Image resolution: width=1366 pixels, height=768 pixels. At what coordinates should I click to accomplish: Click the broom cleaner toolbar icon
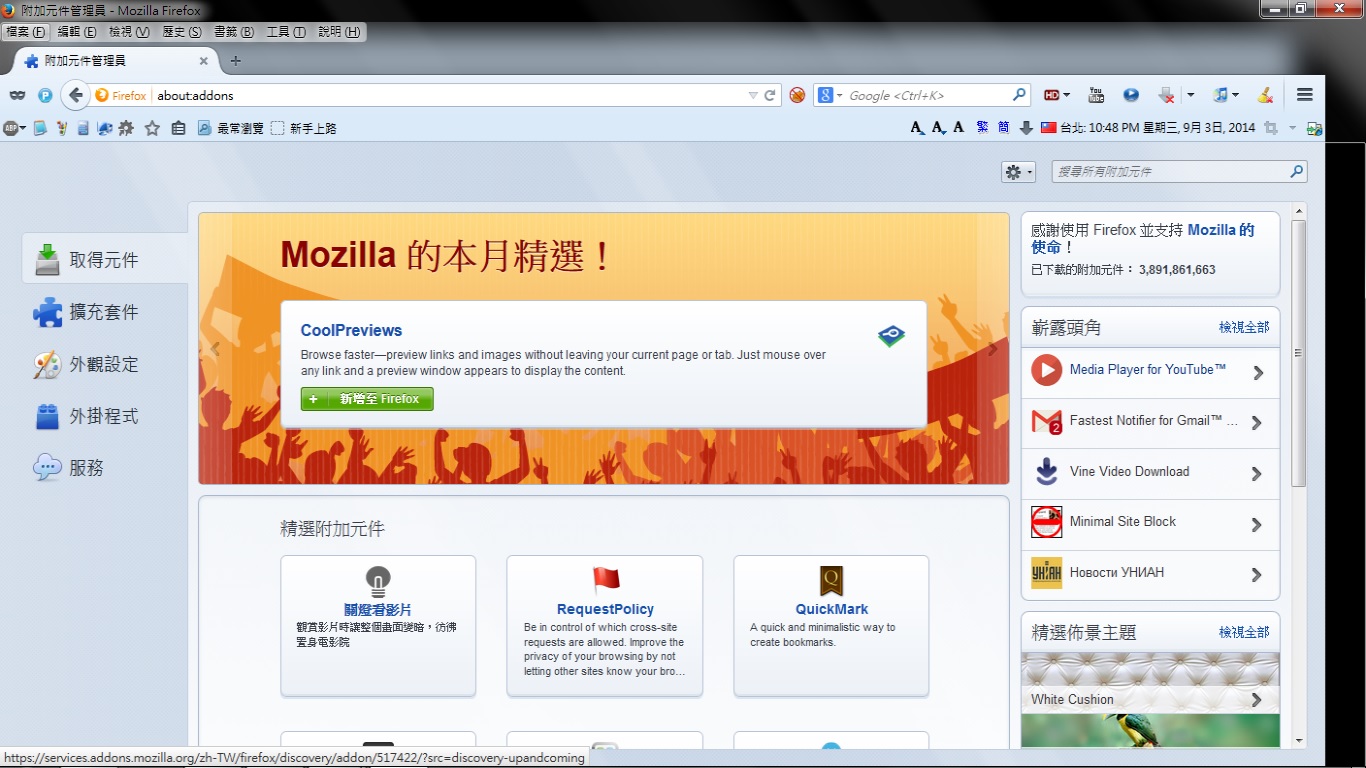click(1265, 95)
